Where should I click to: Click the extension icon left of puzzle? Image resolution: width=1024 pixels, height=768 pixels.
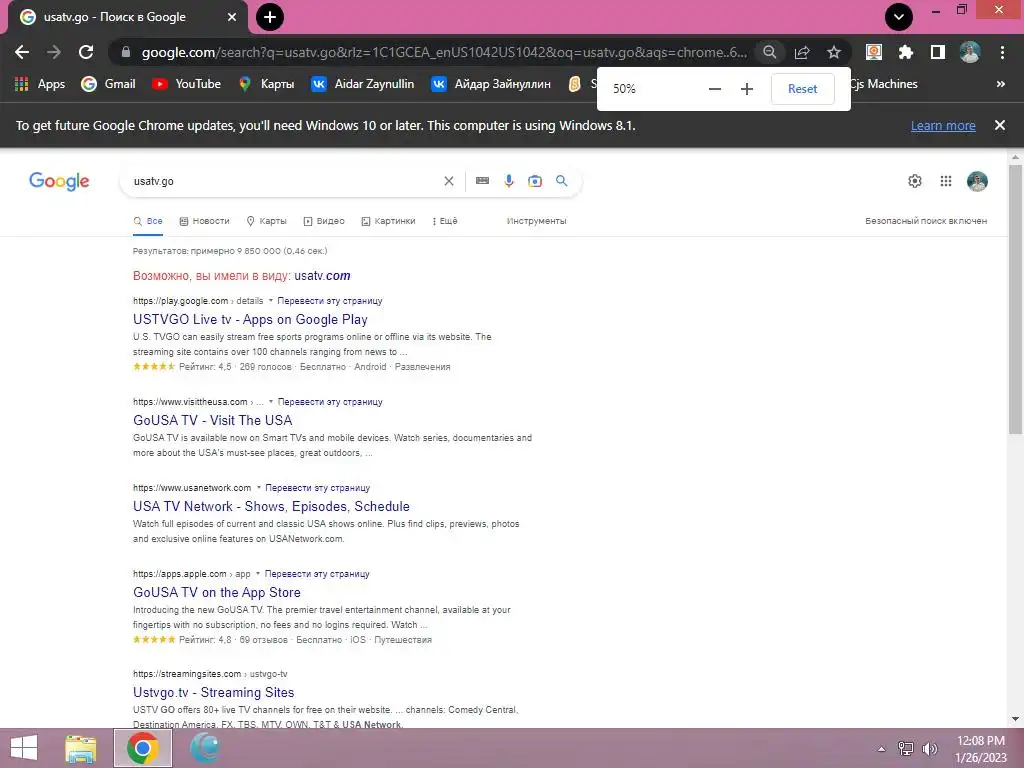click(x=874, y=52)
